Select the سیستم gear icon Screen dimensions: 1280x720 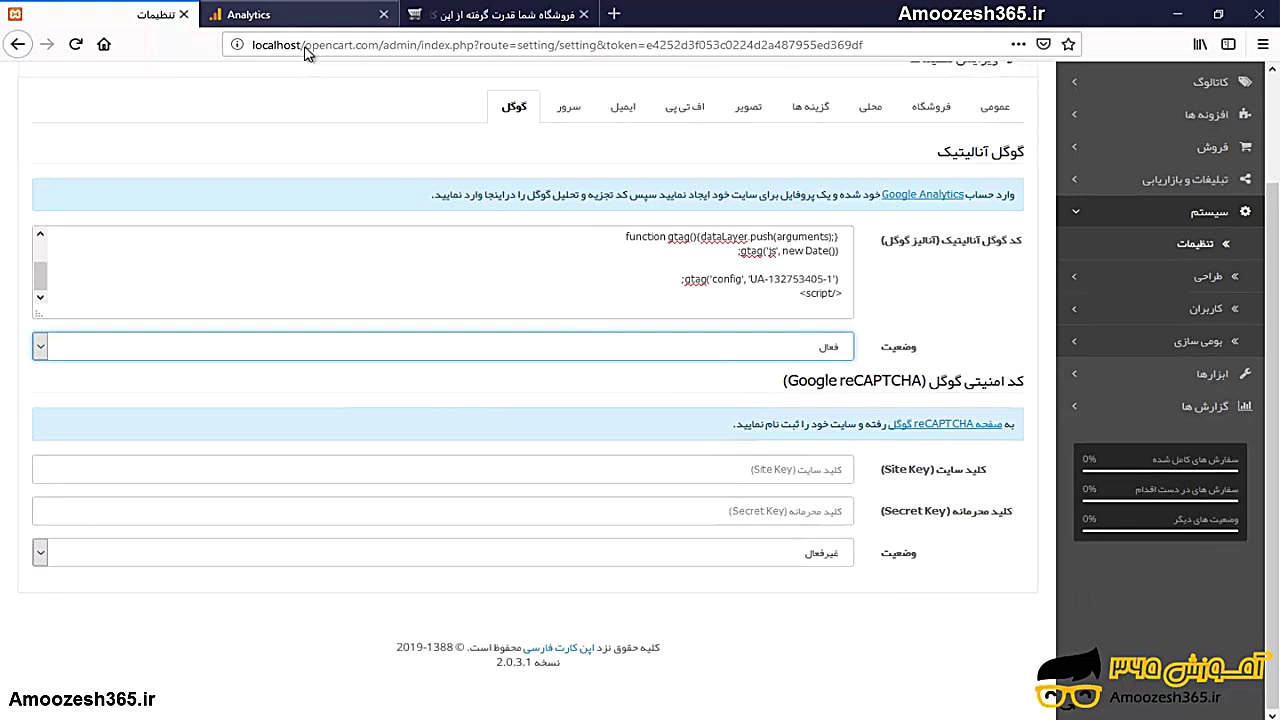click(x=1245, y=211)
